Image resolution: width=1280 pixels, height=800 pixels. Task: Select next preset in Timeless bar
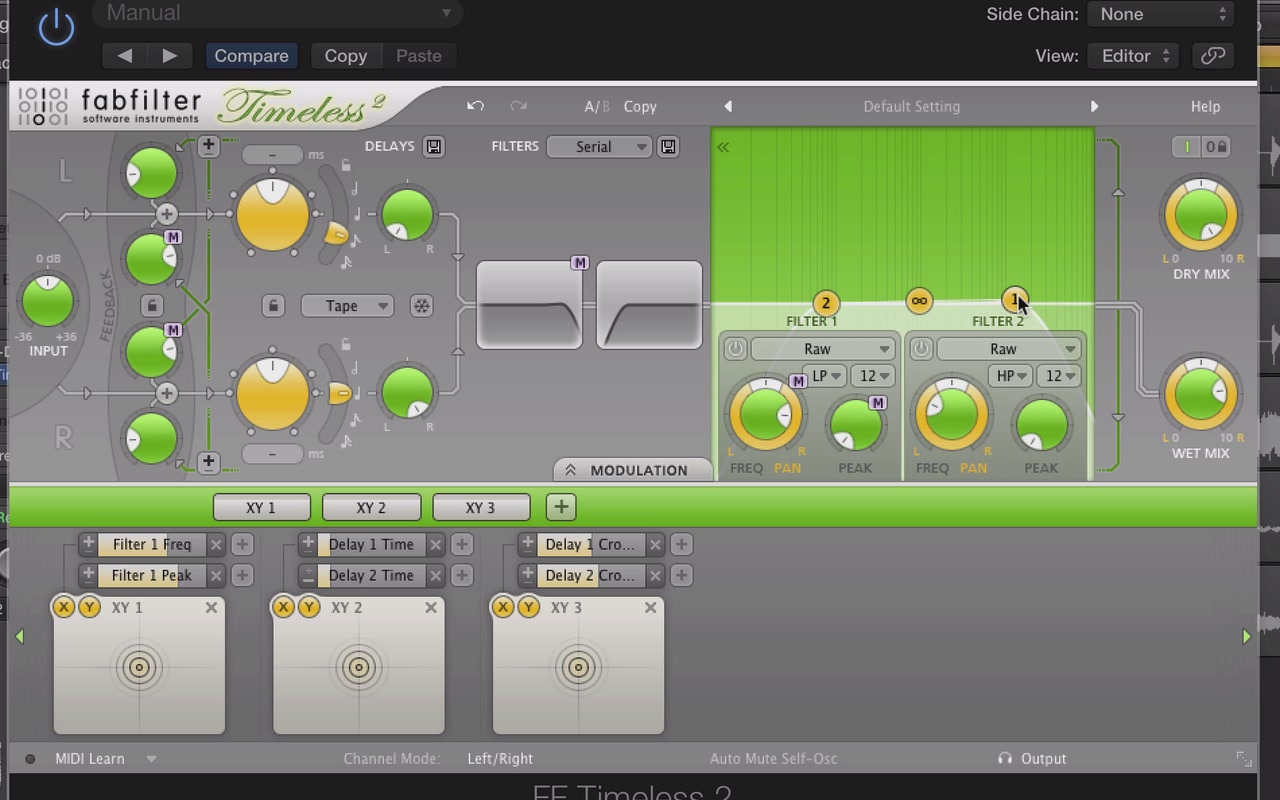tap(1094, 106)
